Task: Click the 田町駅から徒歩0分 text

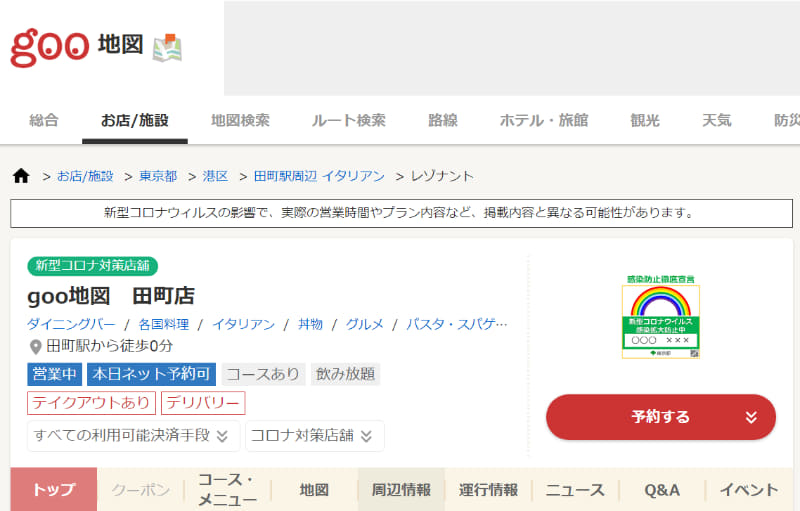Action: 109,346
